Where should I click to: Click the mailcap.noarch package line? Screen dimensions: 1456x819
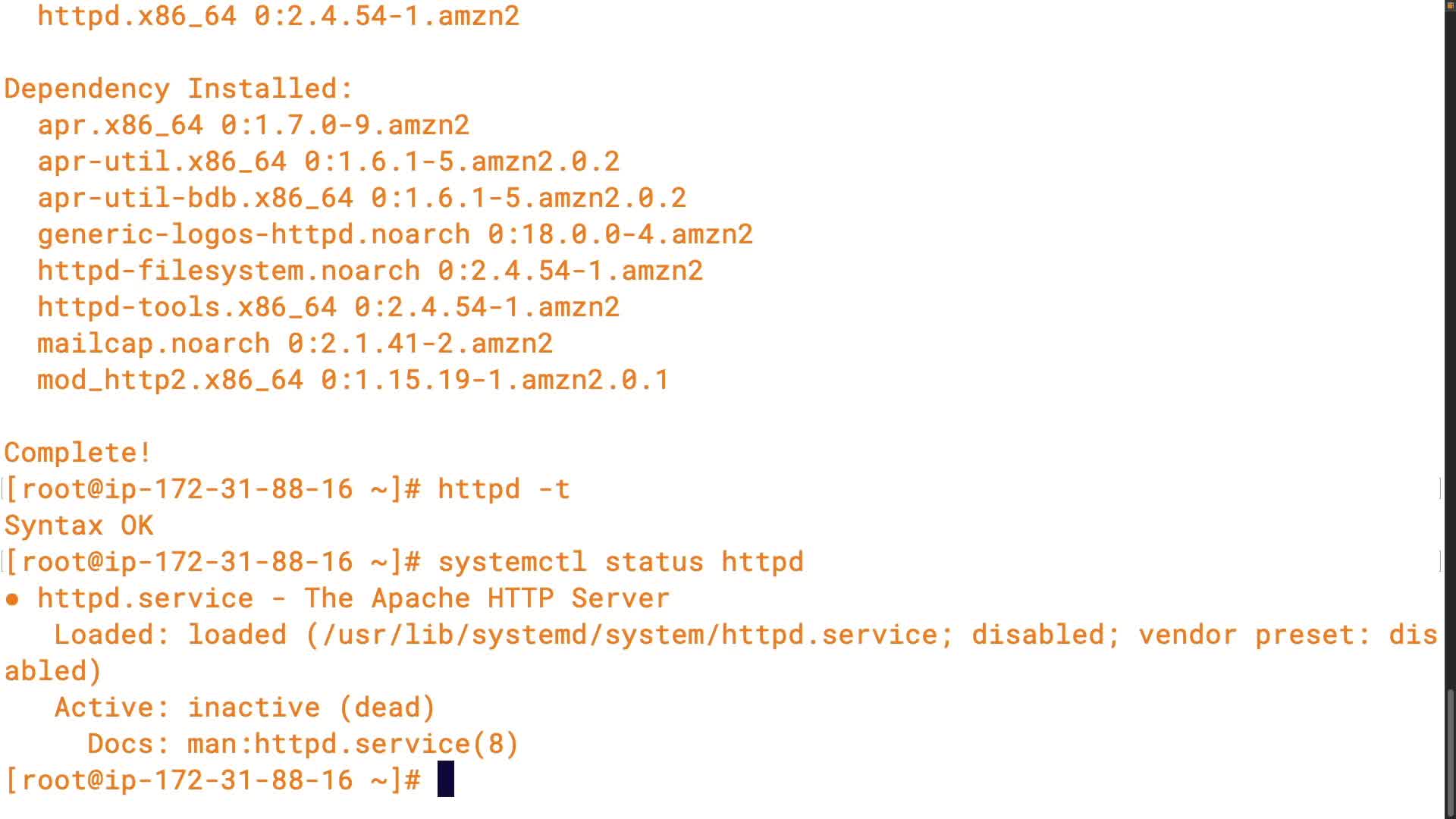pyautogui.click(x=295, y=344)
